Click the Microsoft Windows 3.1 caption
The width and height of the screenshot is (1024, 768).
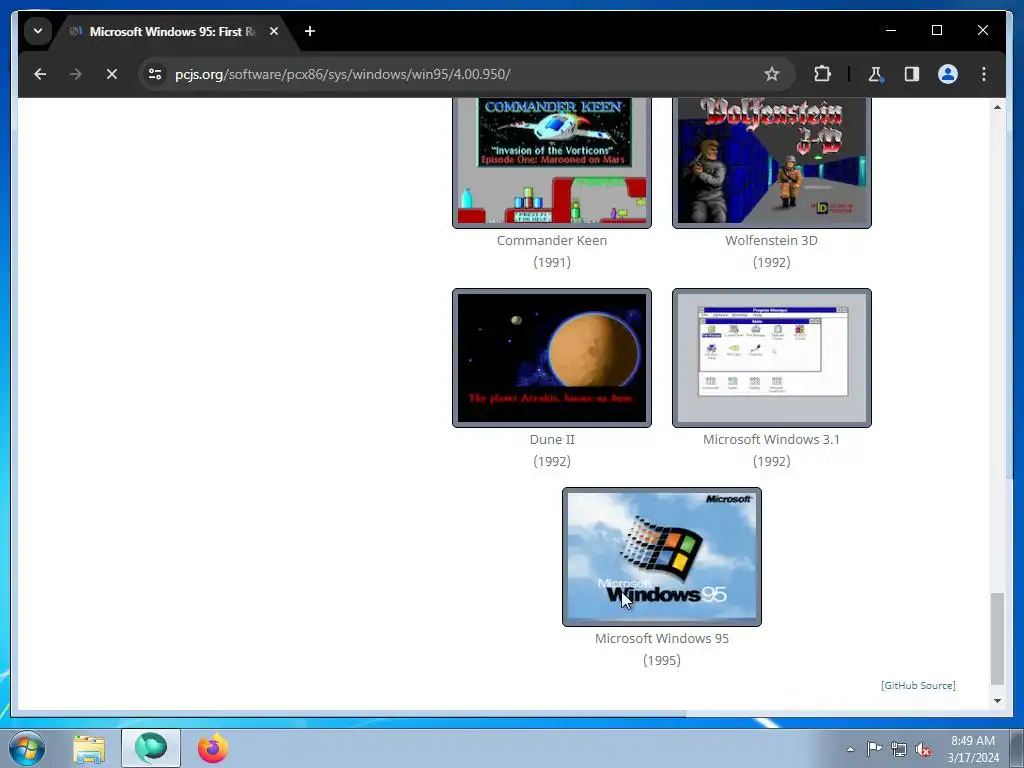(x=771, y=440)
